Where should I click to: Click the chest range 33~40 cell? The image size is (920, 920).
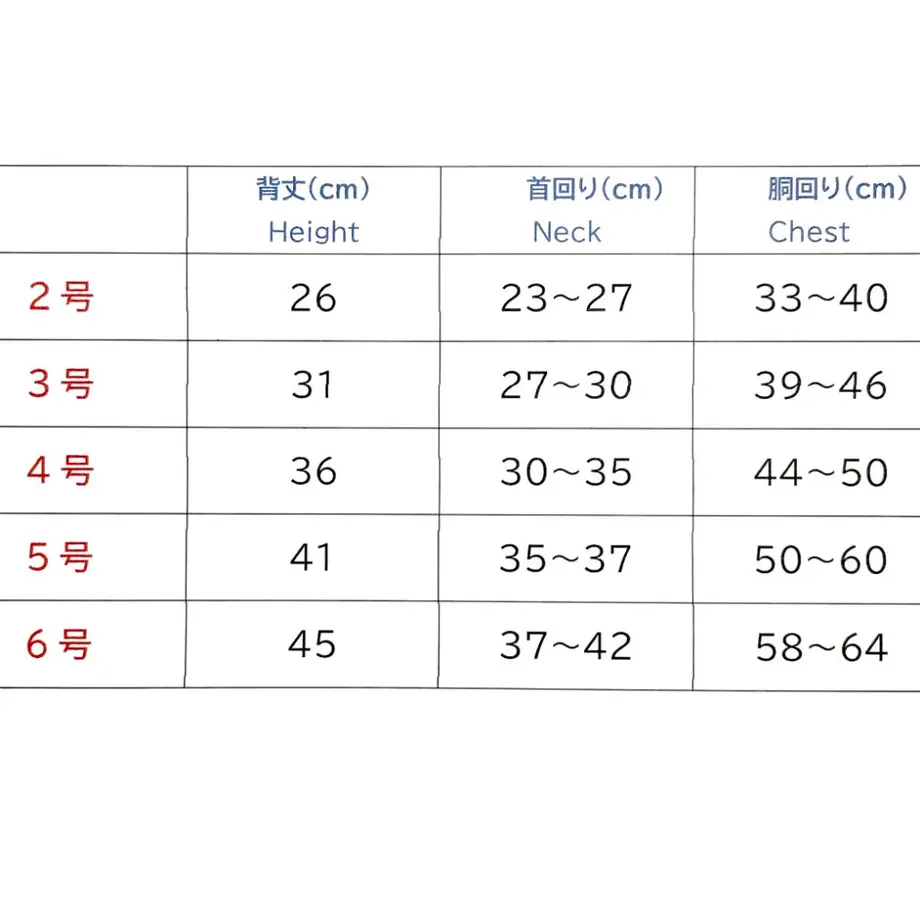coord(821,298)
